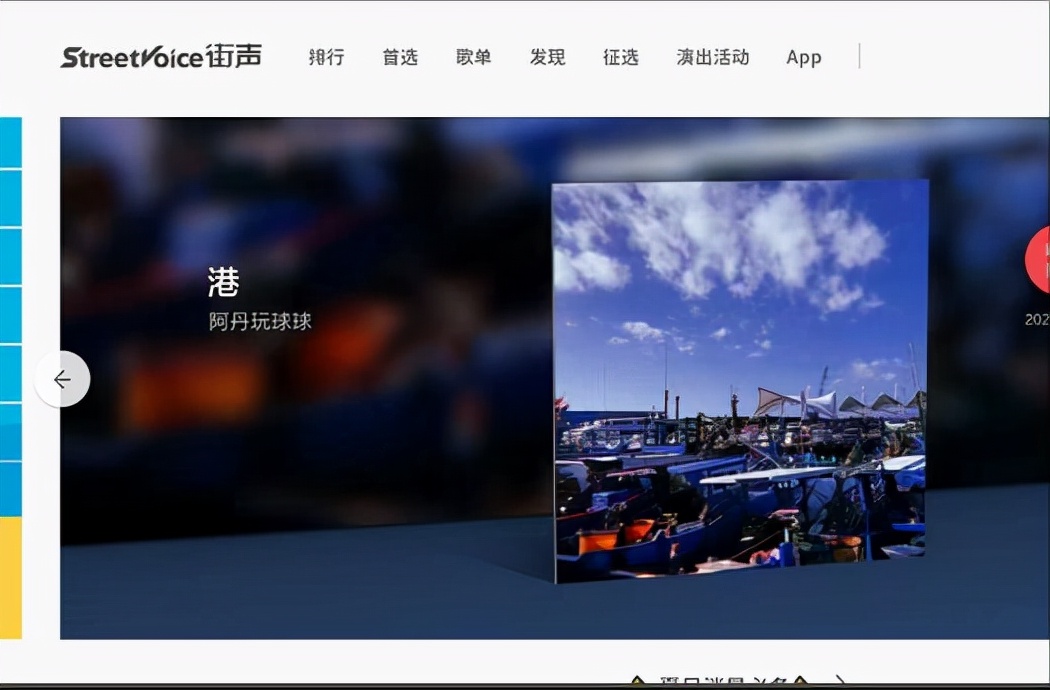Click the StreetVoice 街声 logo
This screenshot has height=690, width=1050.
[160, 57]
